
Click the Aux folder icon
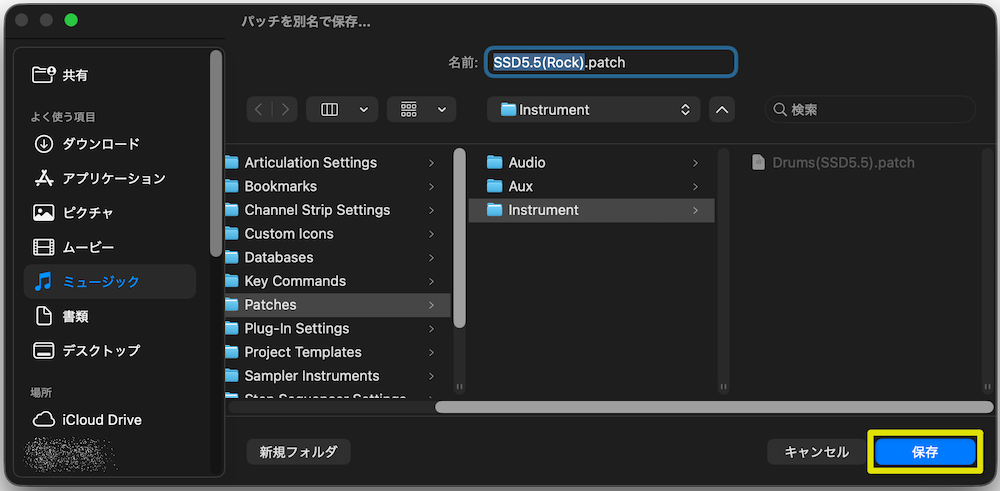(494, 186)
